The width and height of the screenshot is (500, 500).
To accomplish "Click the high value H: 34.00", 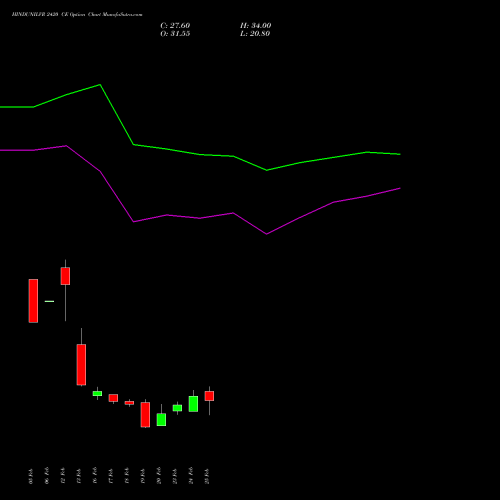I will tap(255, 26).
